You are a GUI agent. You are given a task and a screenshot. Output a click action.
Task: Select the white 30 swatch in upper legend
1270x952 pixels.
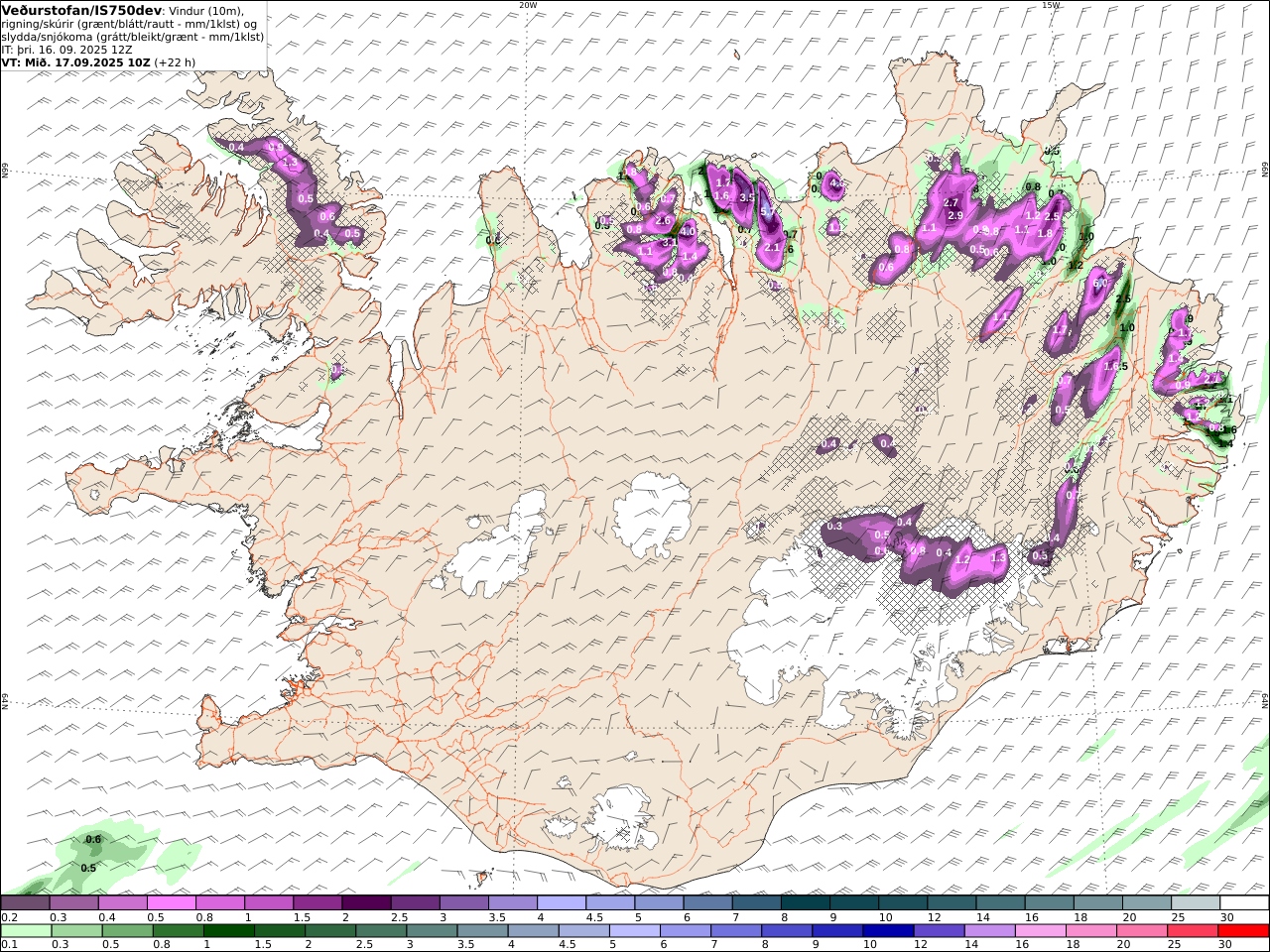pos(1244,902)
